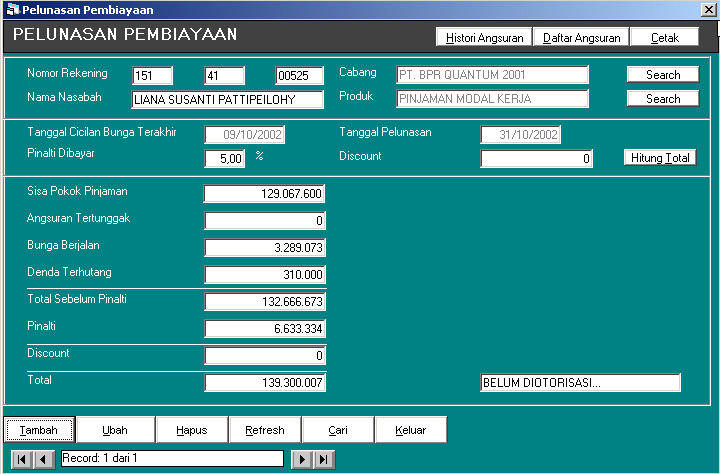
Task: Click the Sisa Pokok Pinjaman value field
Action: [x=264, y=193]
